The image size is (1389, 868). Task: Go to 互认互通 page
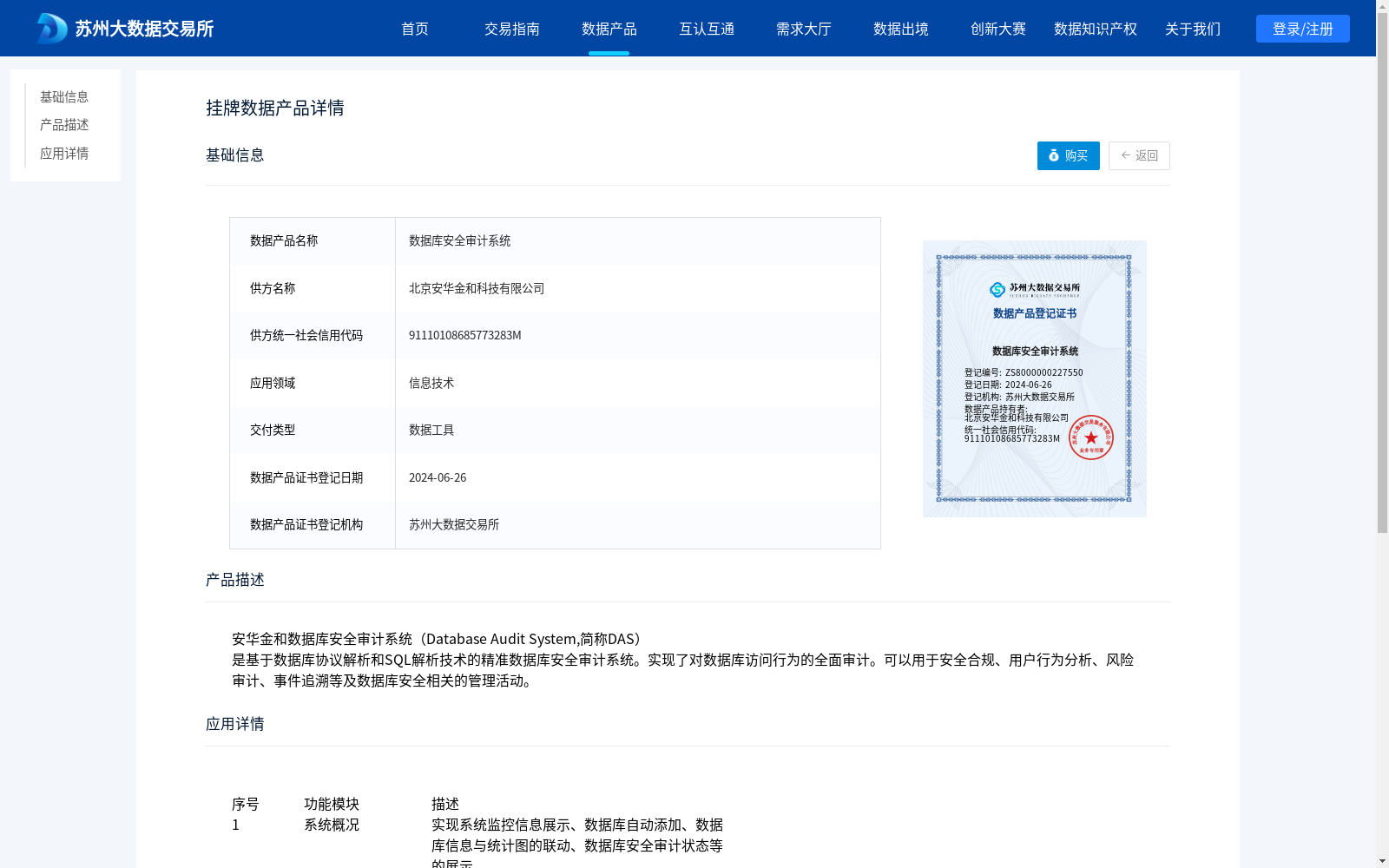[707, 29]
